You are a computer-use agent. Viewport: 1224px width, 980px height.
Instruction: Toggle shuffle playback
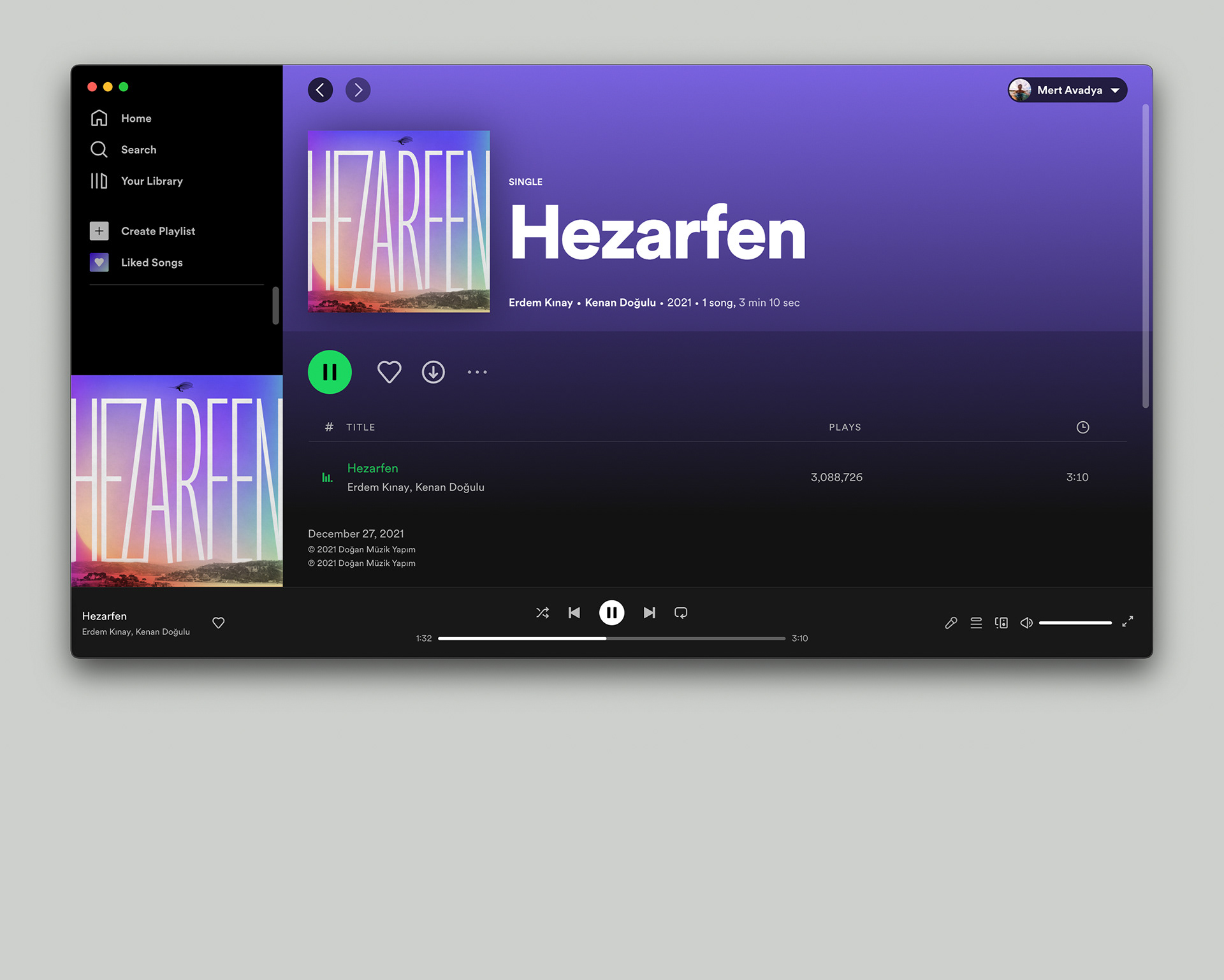point(542,612)
